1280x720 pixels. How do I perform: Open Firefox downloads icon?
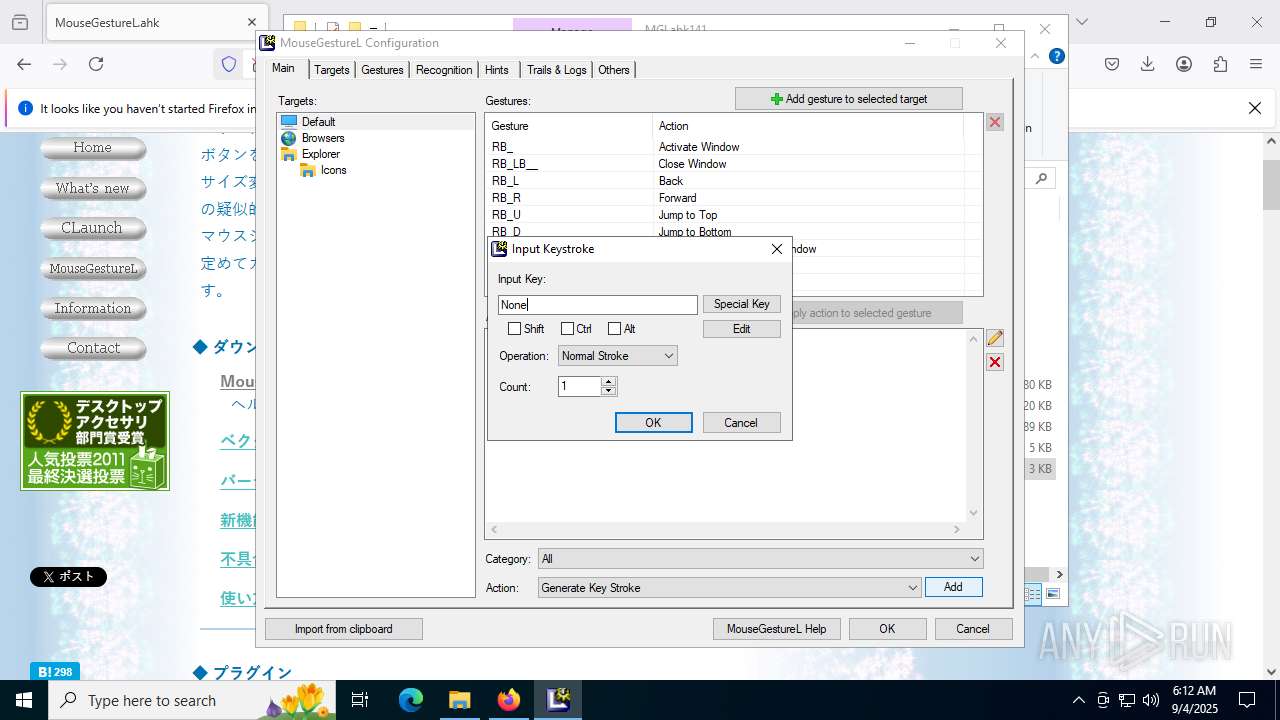[1148, 64]
